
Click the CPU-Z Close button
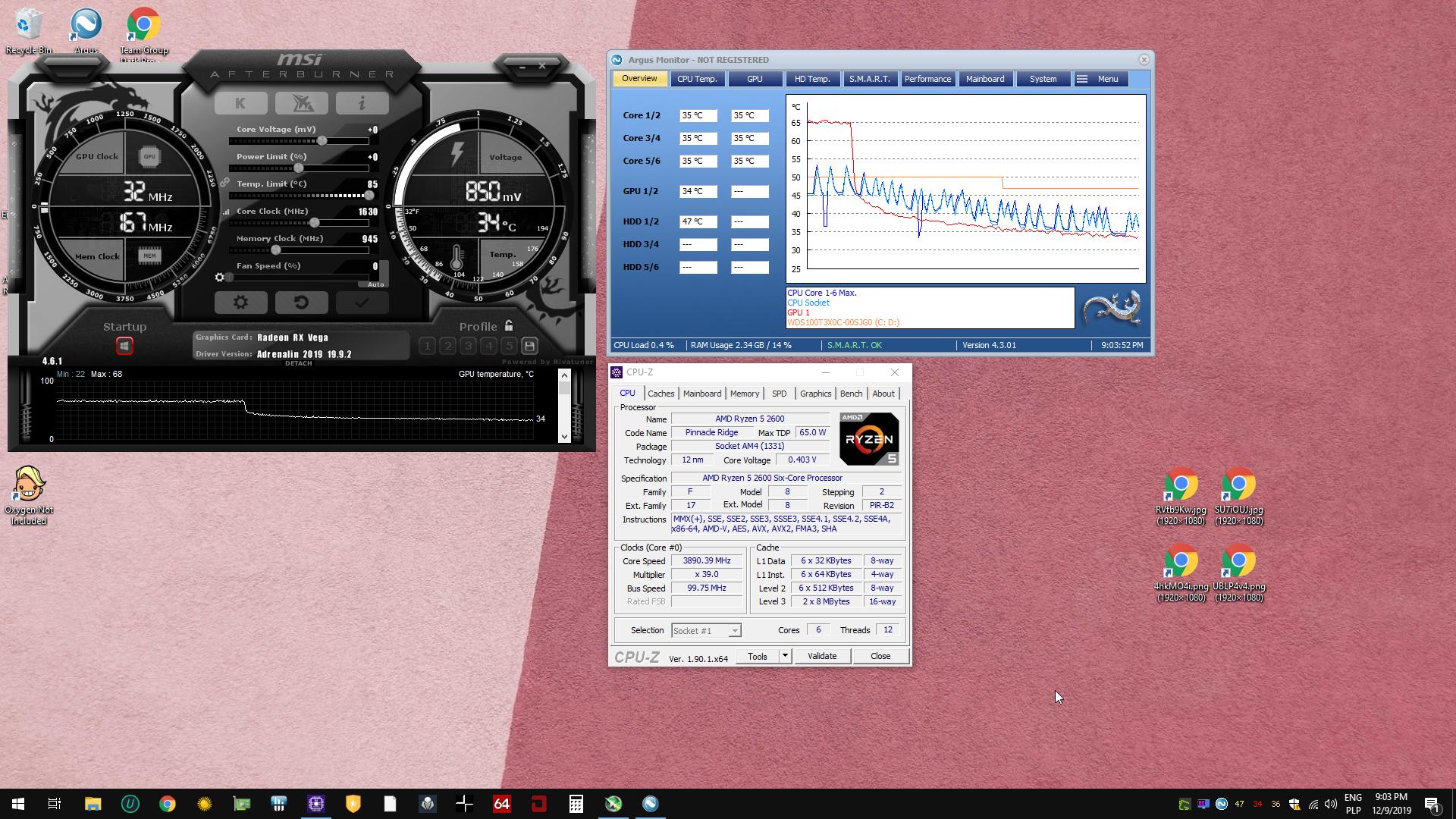click(x=880, y=657)
